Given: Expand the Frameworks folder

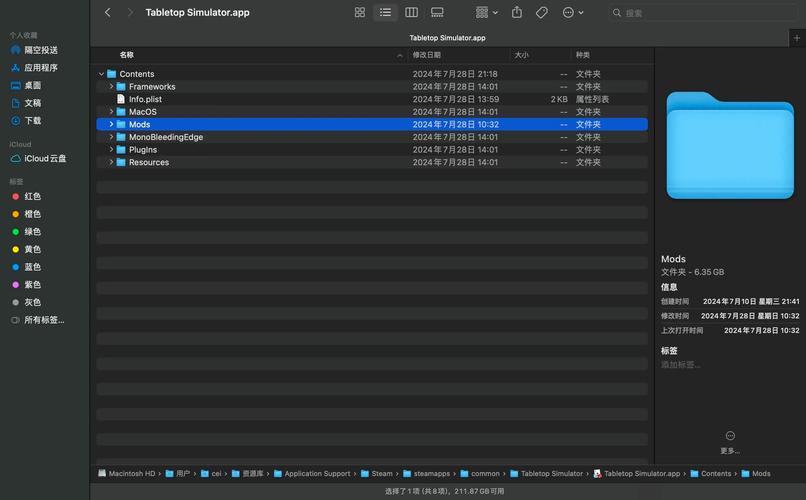Looking at the screenshot, I should click(x=111, y=86).
